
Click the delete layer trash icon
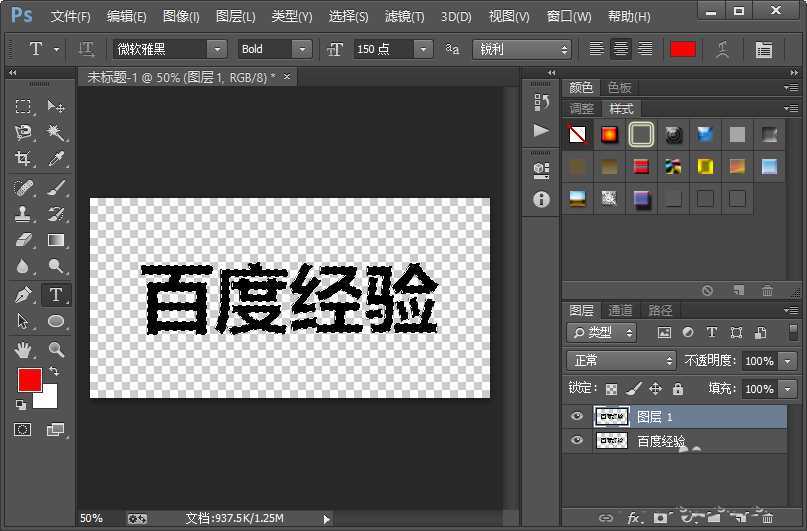(766, 518)
